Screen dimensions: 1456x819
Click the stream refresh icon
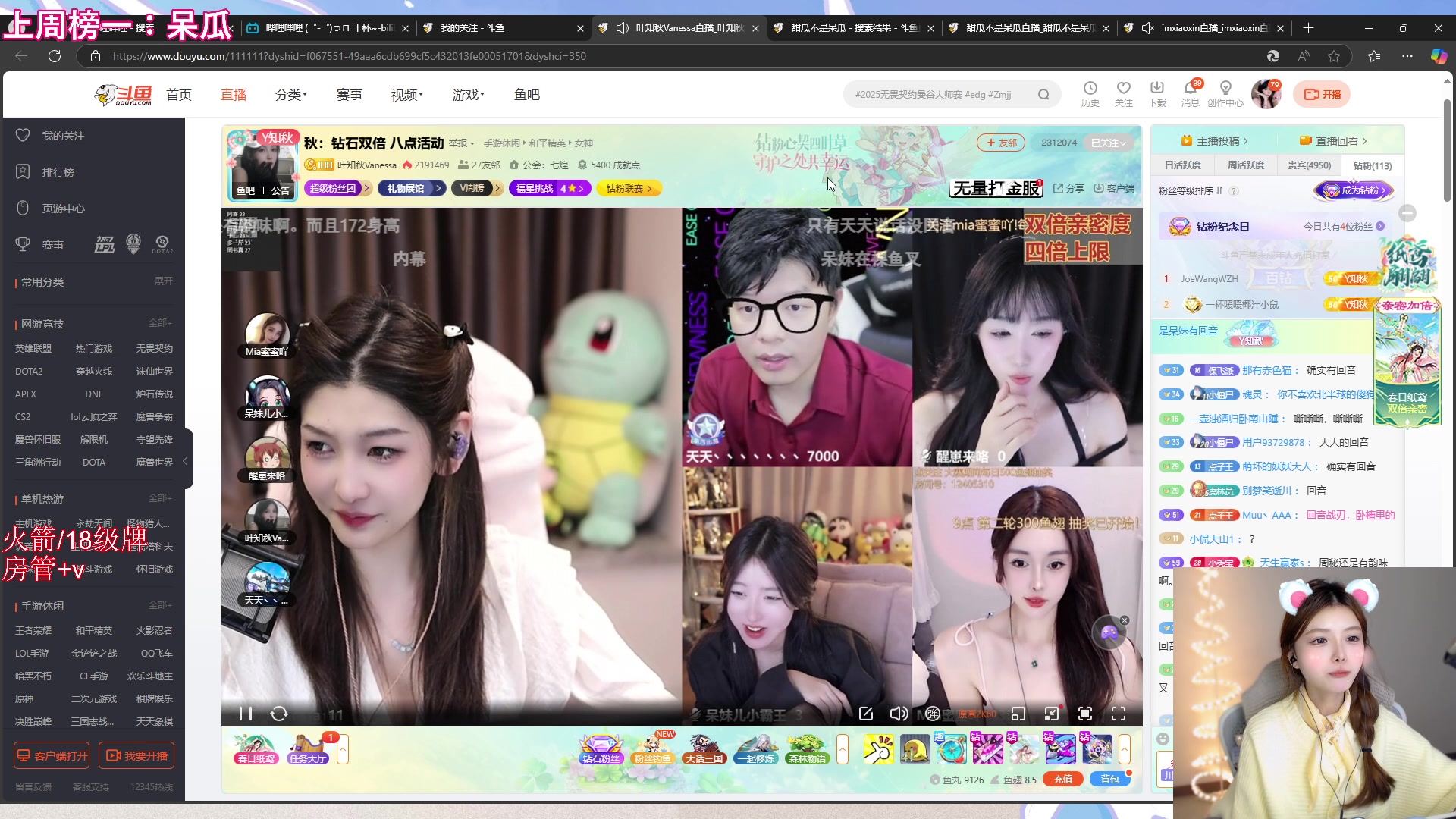pos(279,714)
